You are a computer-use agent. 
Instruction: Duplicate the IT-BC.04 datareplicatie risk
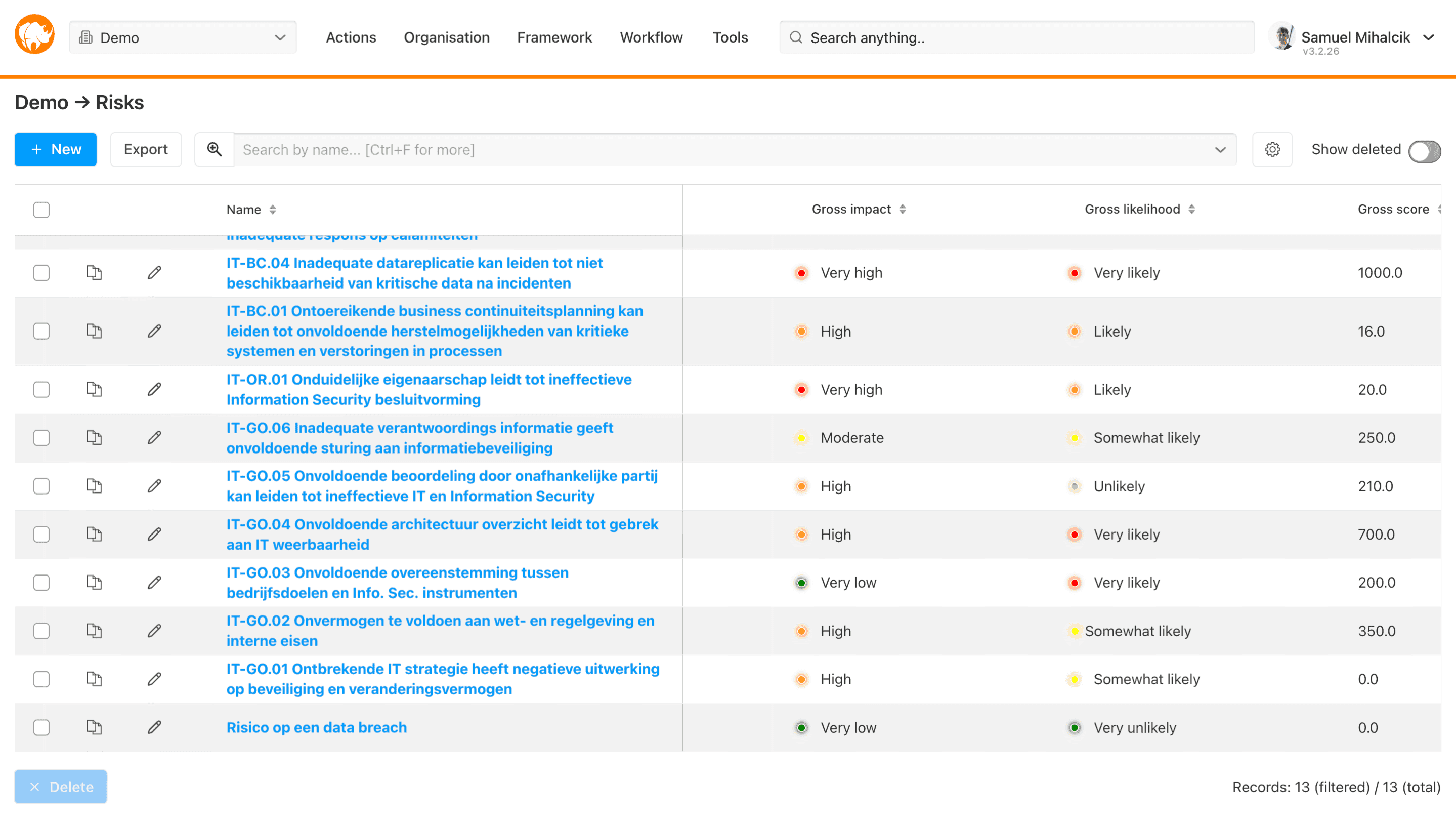[94, 272]
